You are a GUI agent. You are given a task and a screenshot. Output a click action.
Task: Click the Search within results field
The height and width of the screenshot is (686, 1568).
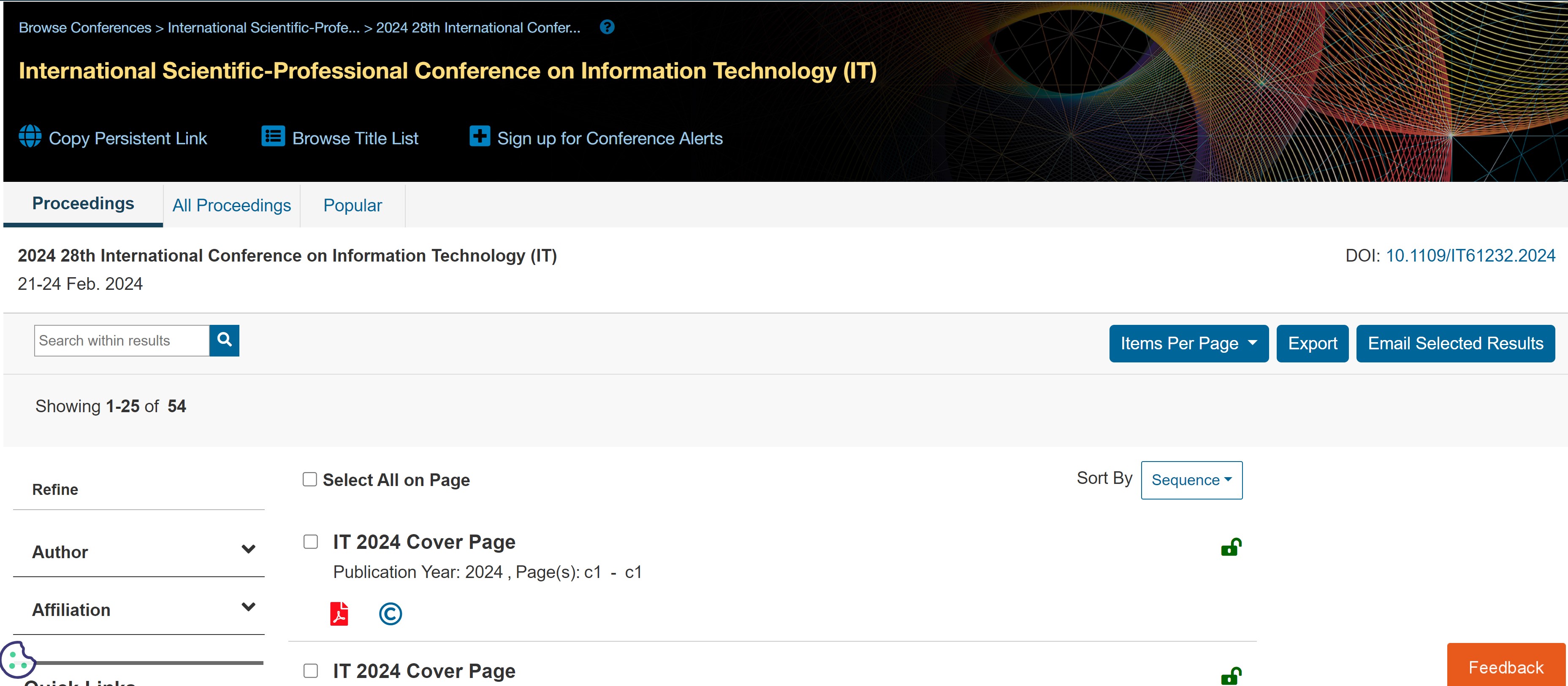click(122, 340)
